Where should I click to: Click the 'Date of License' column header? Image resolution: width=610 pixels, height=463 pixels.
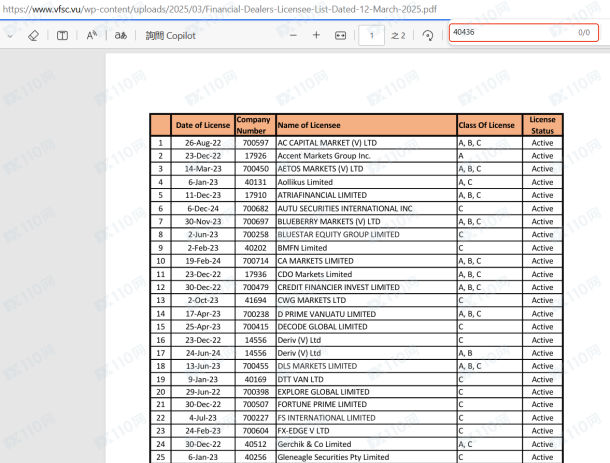coord(203,125)
